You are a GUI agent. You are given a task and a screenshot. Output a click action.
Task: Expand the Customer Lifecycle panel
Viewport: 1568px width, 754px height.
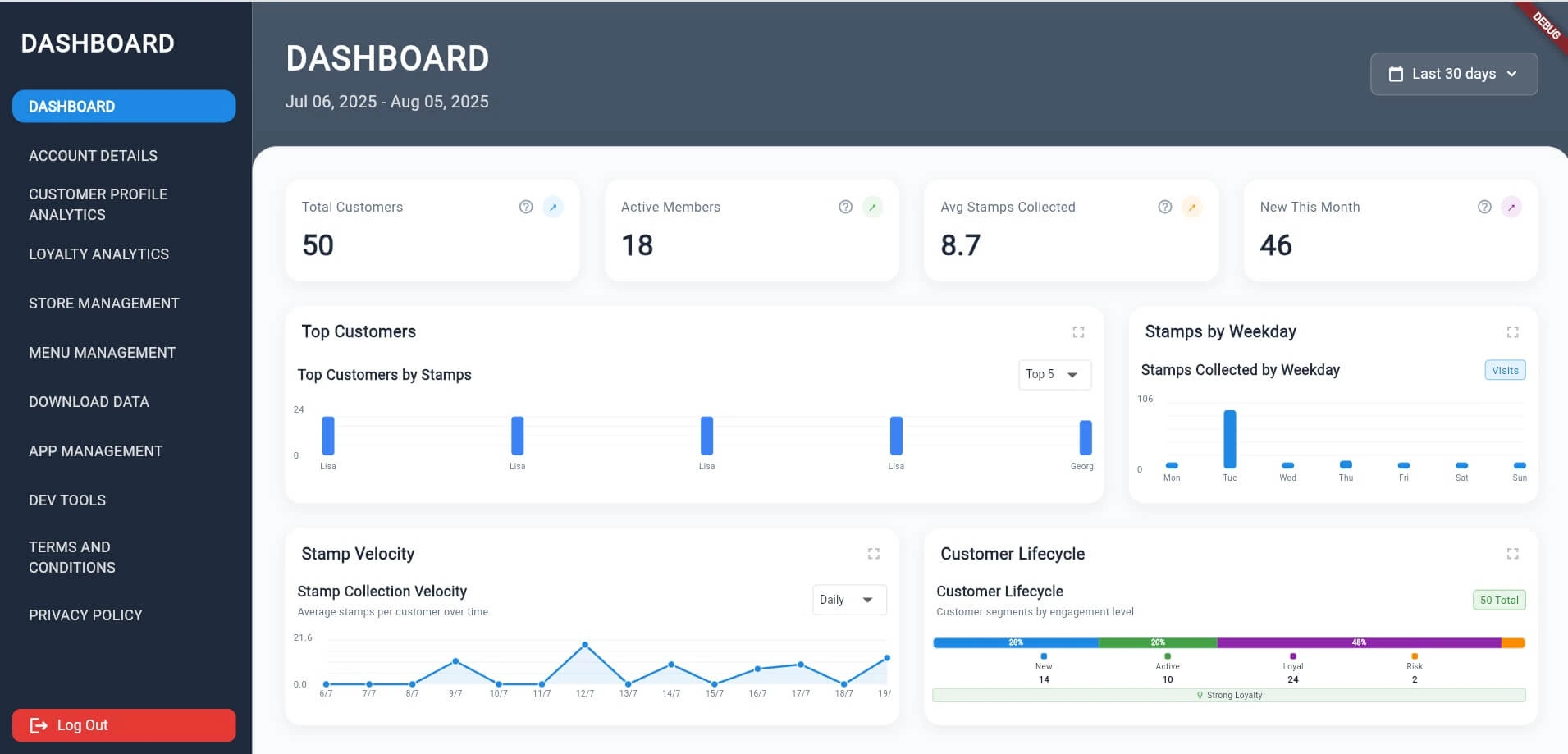pyautogui.click(x=1512, y=554)
